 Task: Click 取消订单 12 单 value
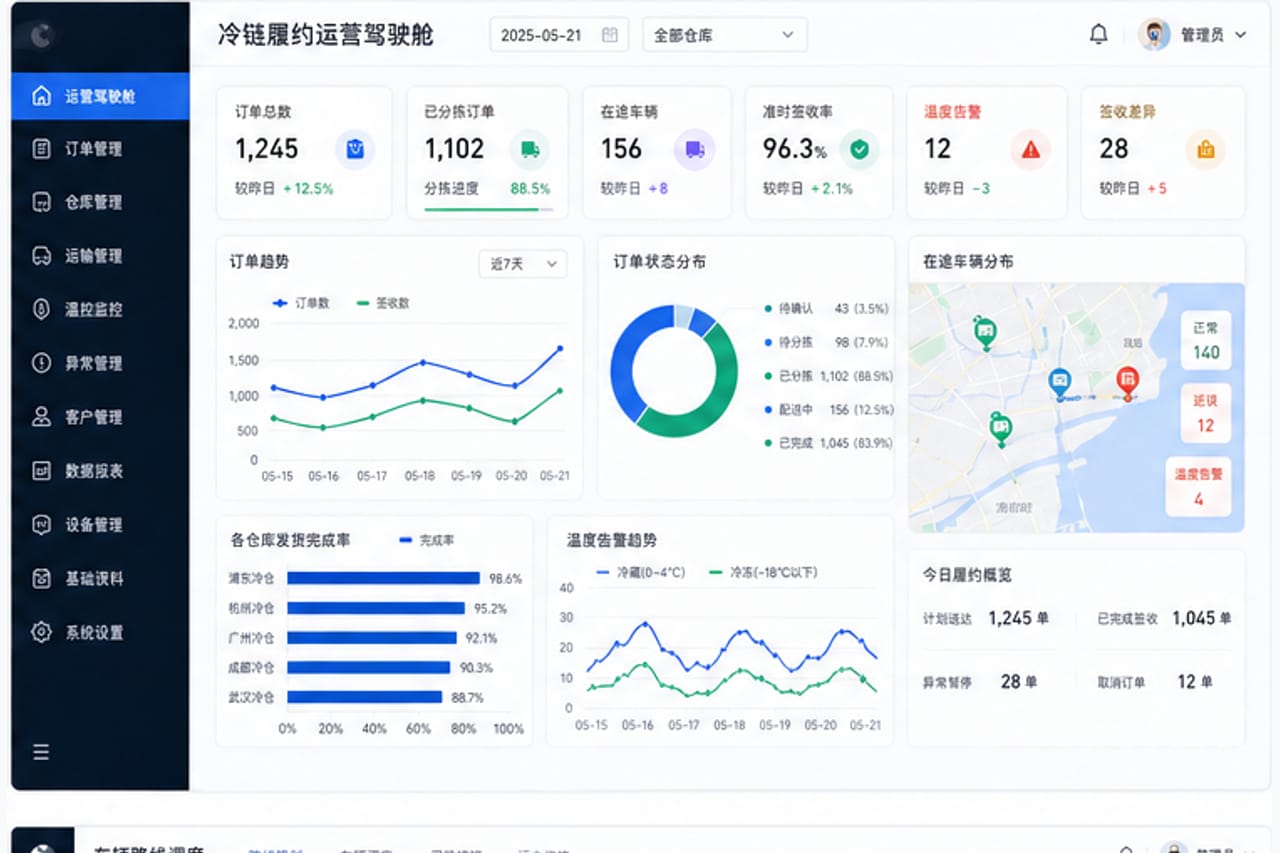1195,682
